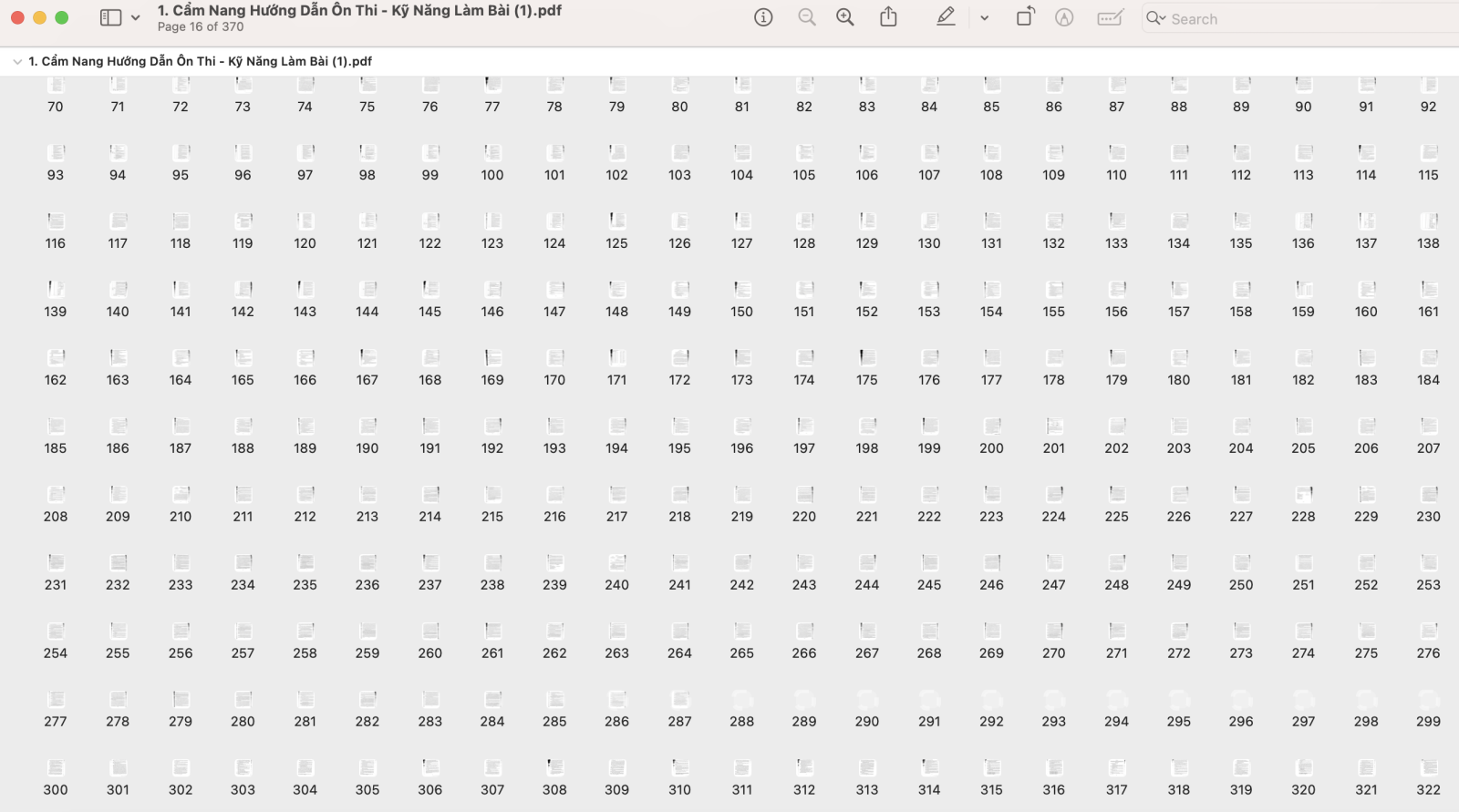The height and width of the screenshot is (812, 1459).
Task: Click the search magnifier options icon
Action: coord(1156,18)
